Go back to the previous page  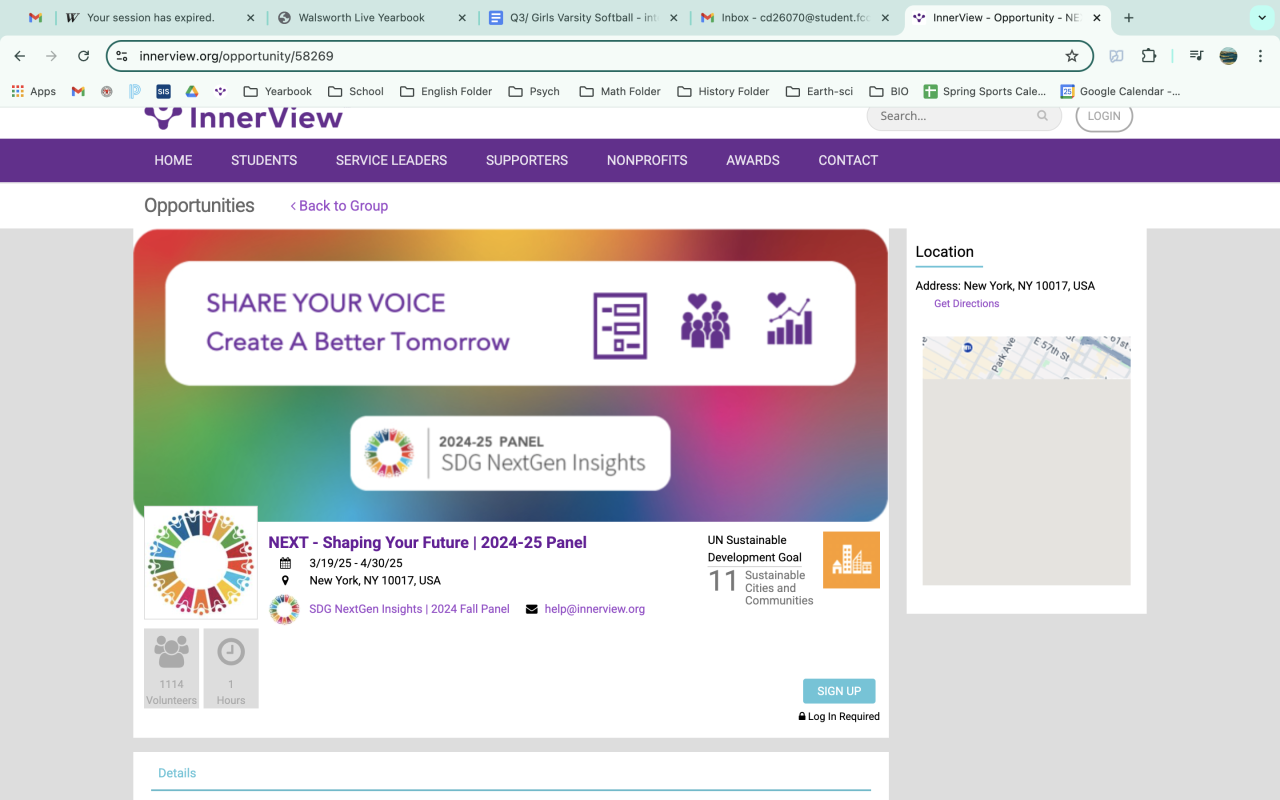click(x=20, y=56)
